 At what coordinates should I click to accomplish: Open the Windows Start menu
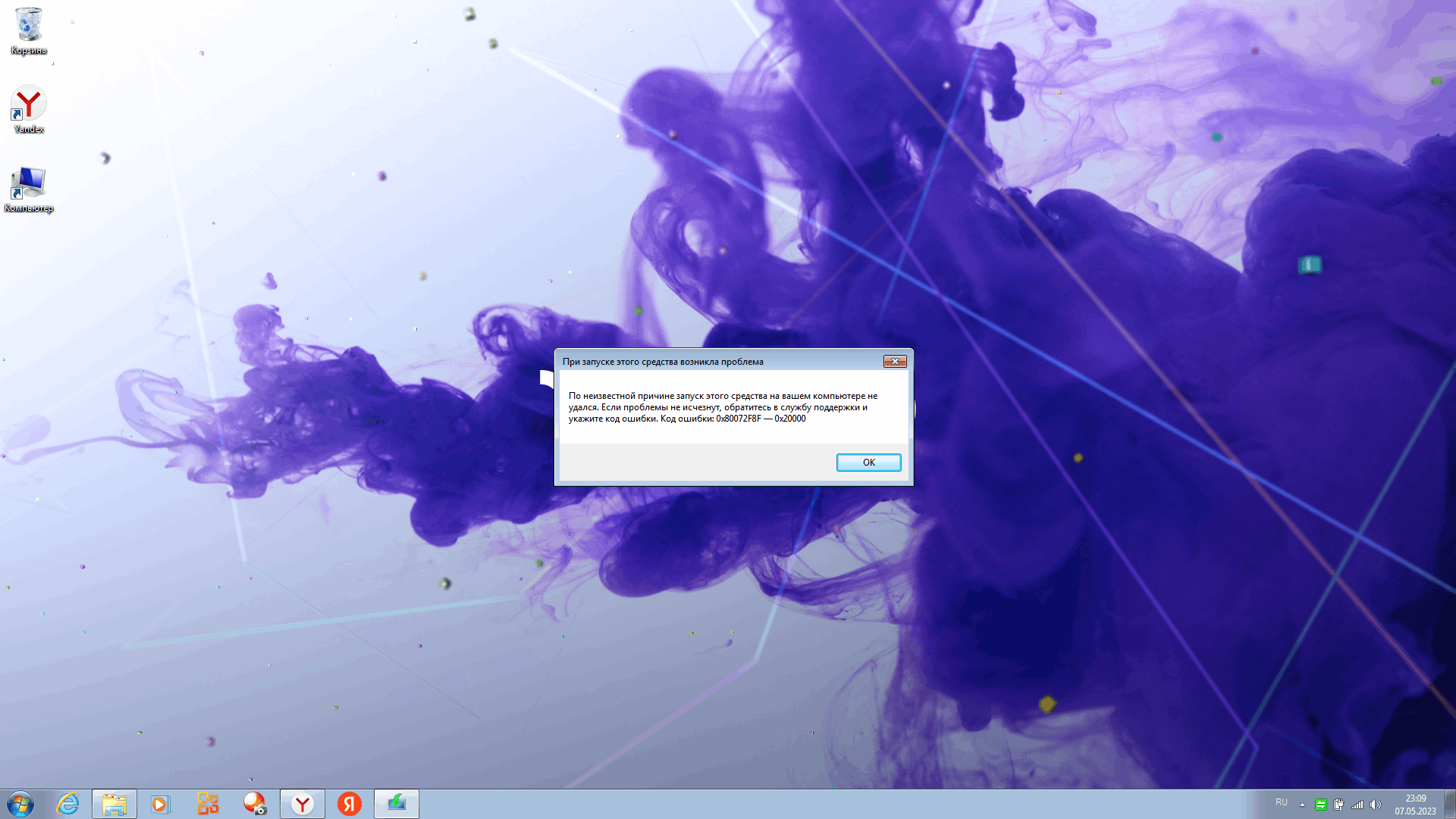(20, 804)
